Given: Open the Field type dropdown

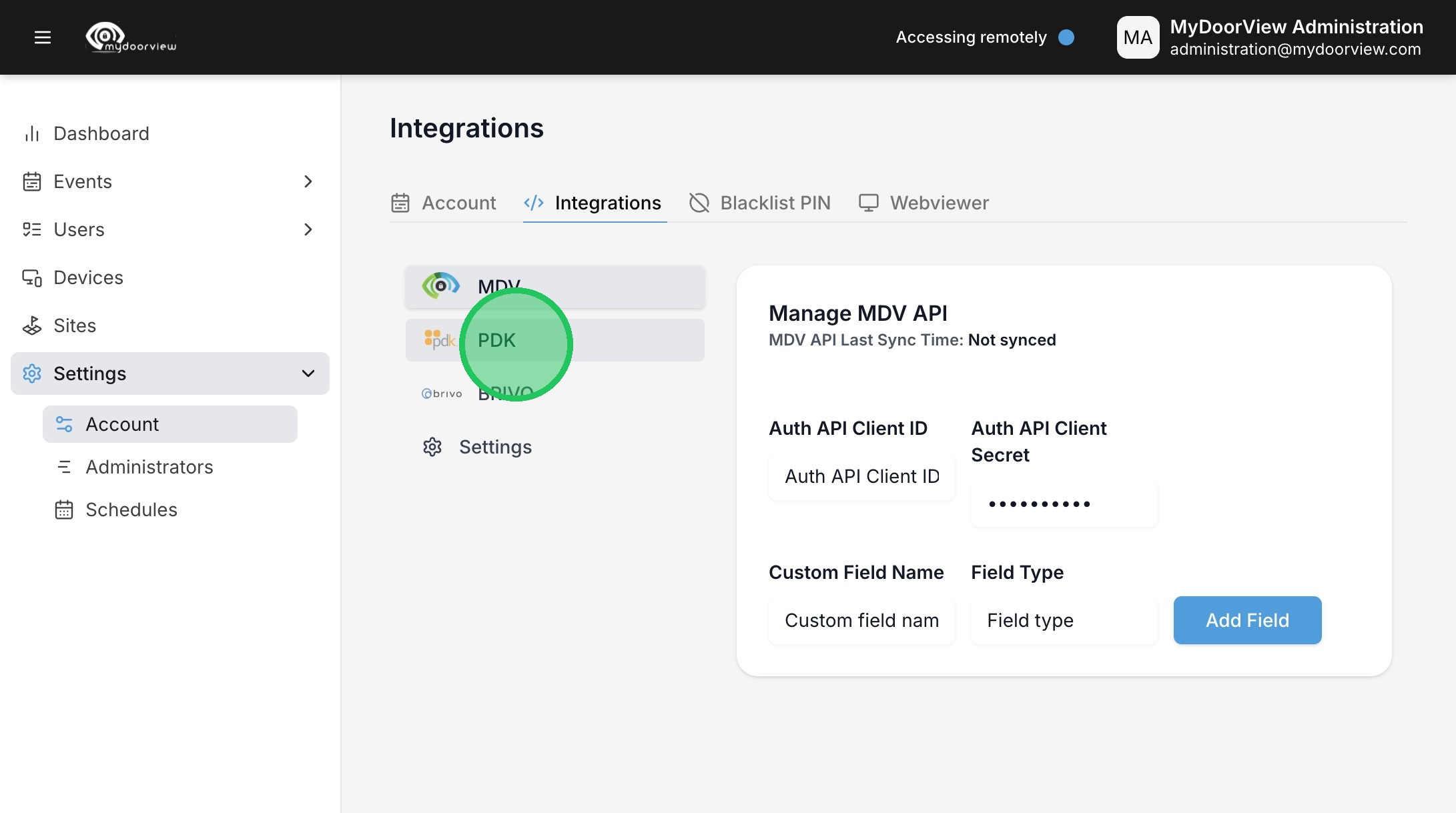Looking at the screenshot, I should 1064,620.
